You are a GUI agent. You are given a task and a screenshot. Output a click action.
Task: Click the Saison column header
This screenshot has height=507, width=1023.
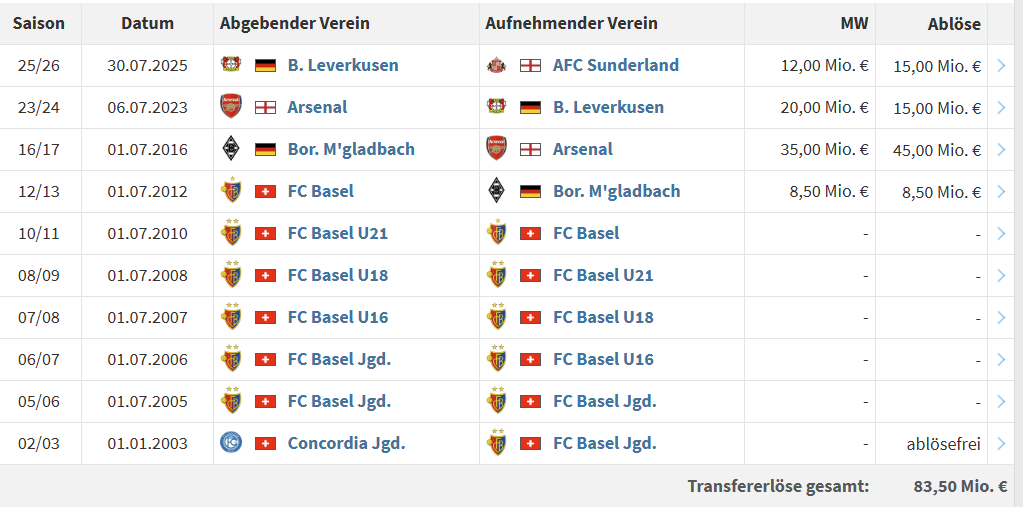(39, 23)
